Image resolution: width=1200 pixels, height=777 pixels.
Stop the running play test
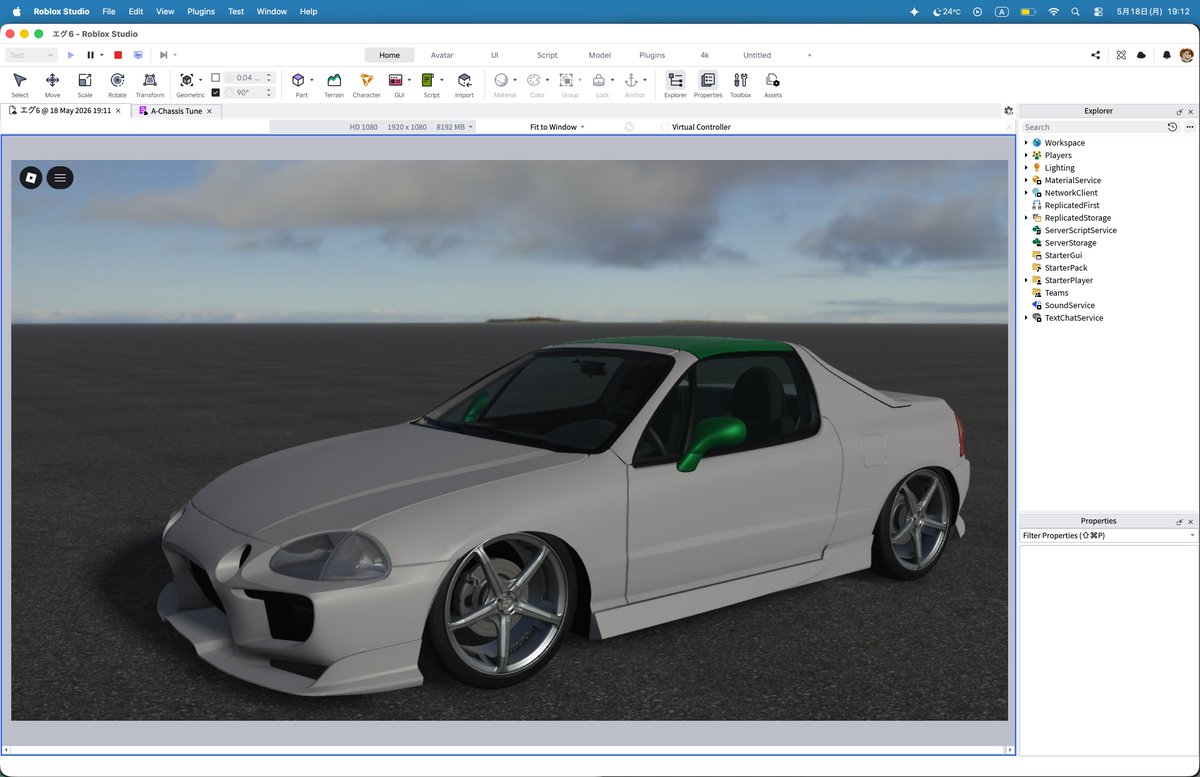[118, 55]
